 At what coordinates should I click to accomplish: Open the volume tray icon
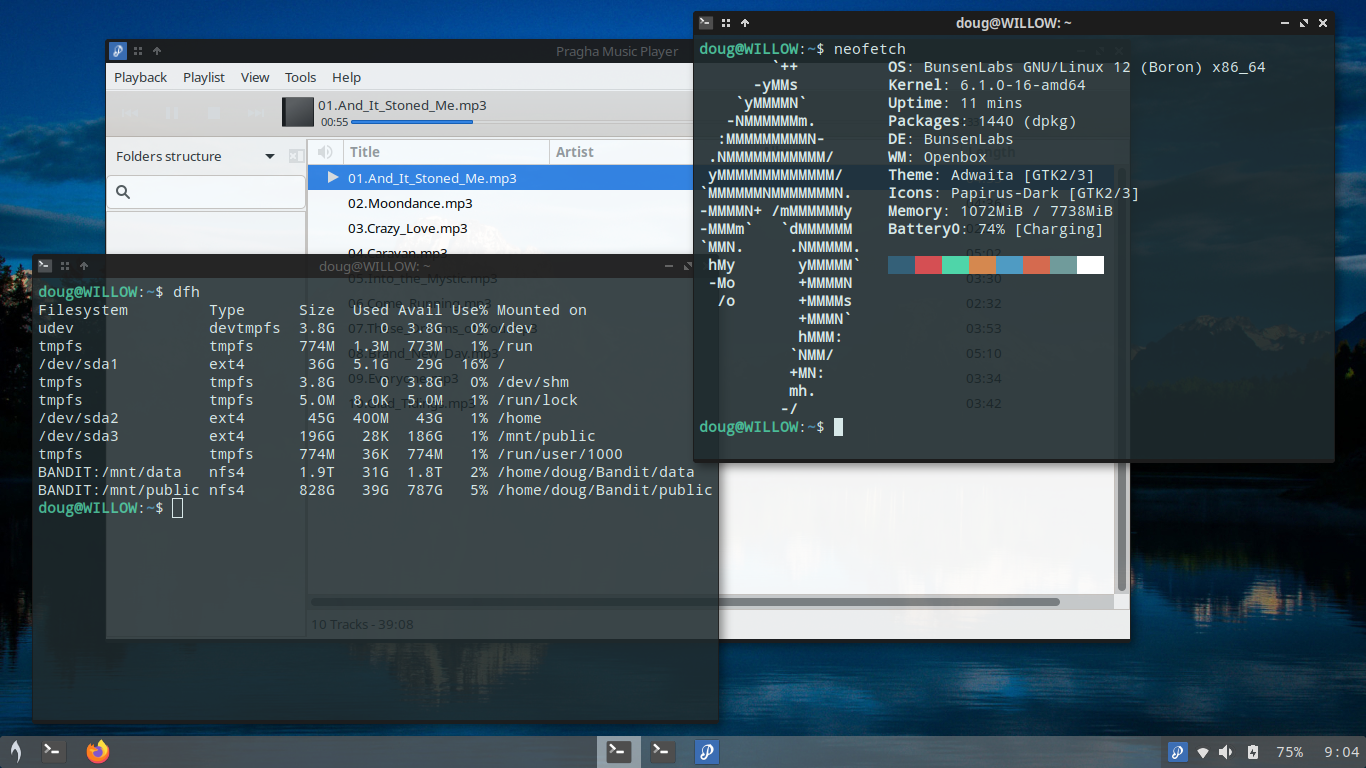[x=1228, y=752]
